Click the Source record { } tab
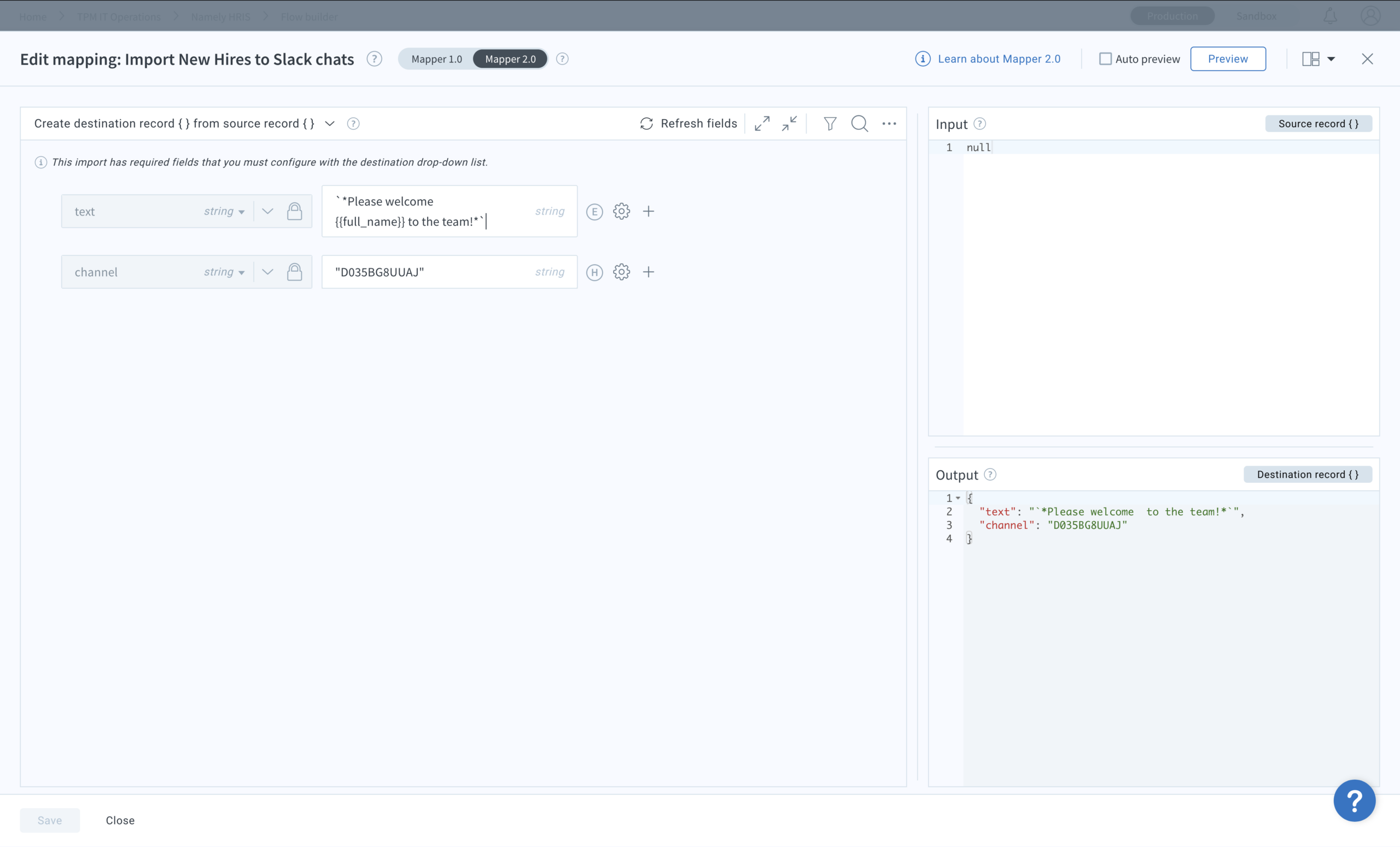 (x=1318, y=124)
